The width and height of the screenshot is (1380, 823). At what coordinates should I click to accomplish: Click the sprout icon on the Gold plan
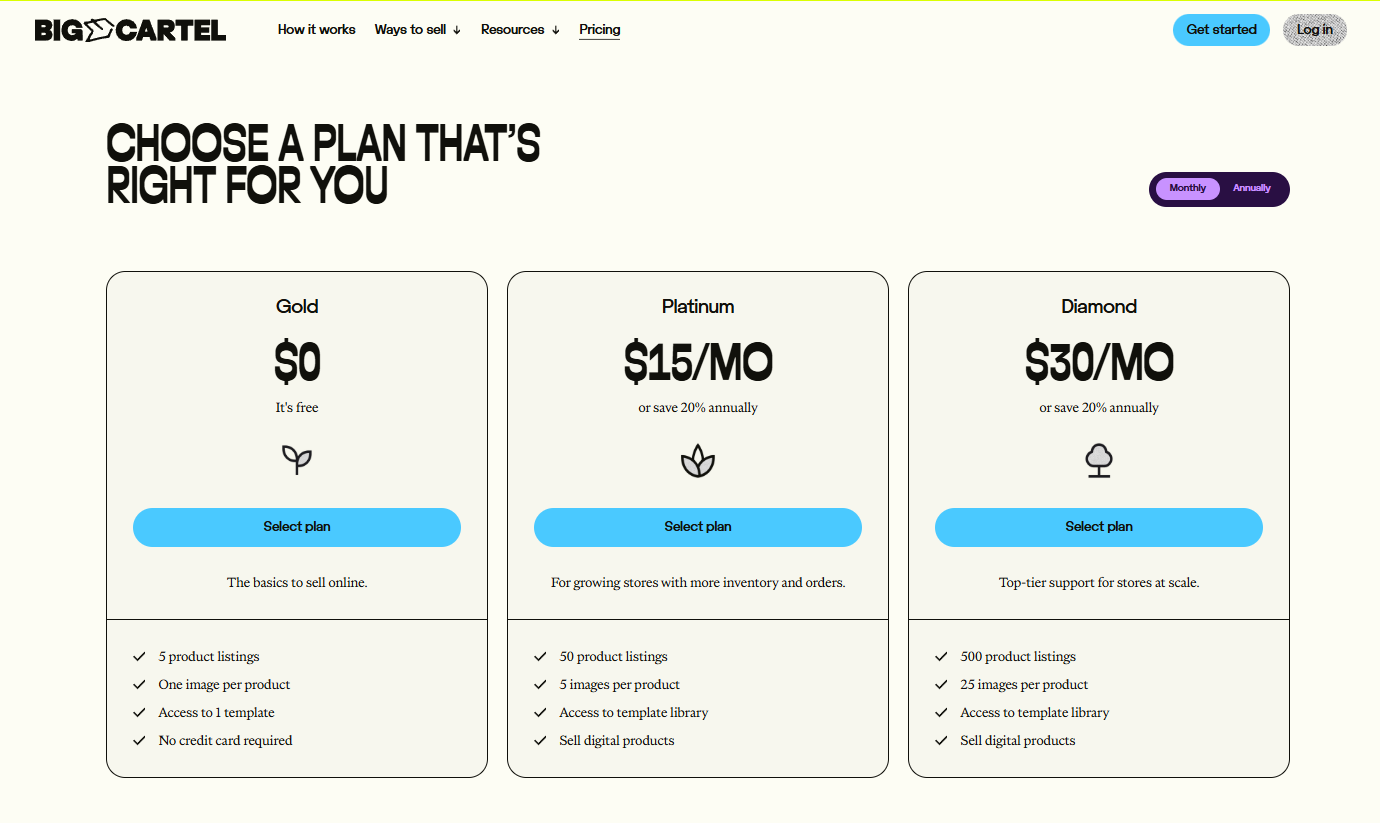(297, 460)
